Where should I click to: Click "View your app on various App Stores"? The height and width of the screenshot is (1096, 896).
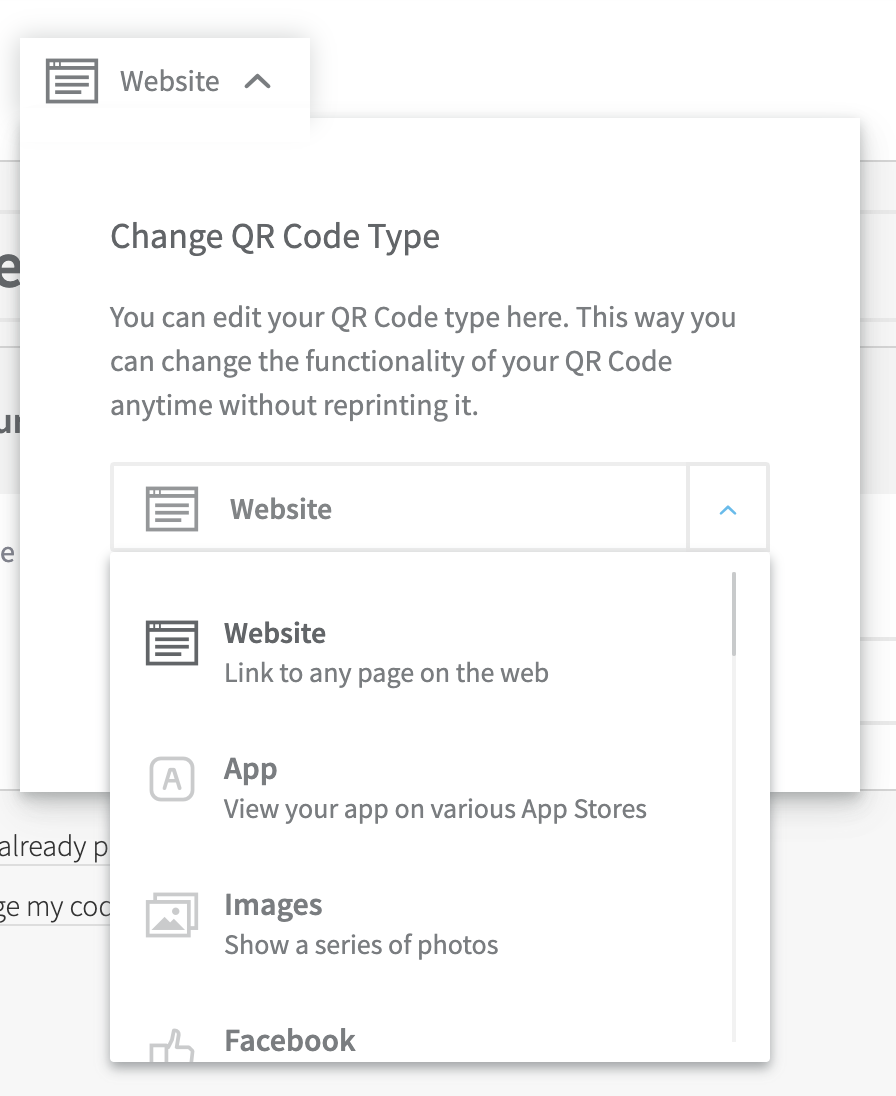click(x=435, y=809)
